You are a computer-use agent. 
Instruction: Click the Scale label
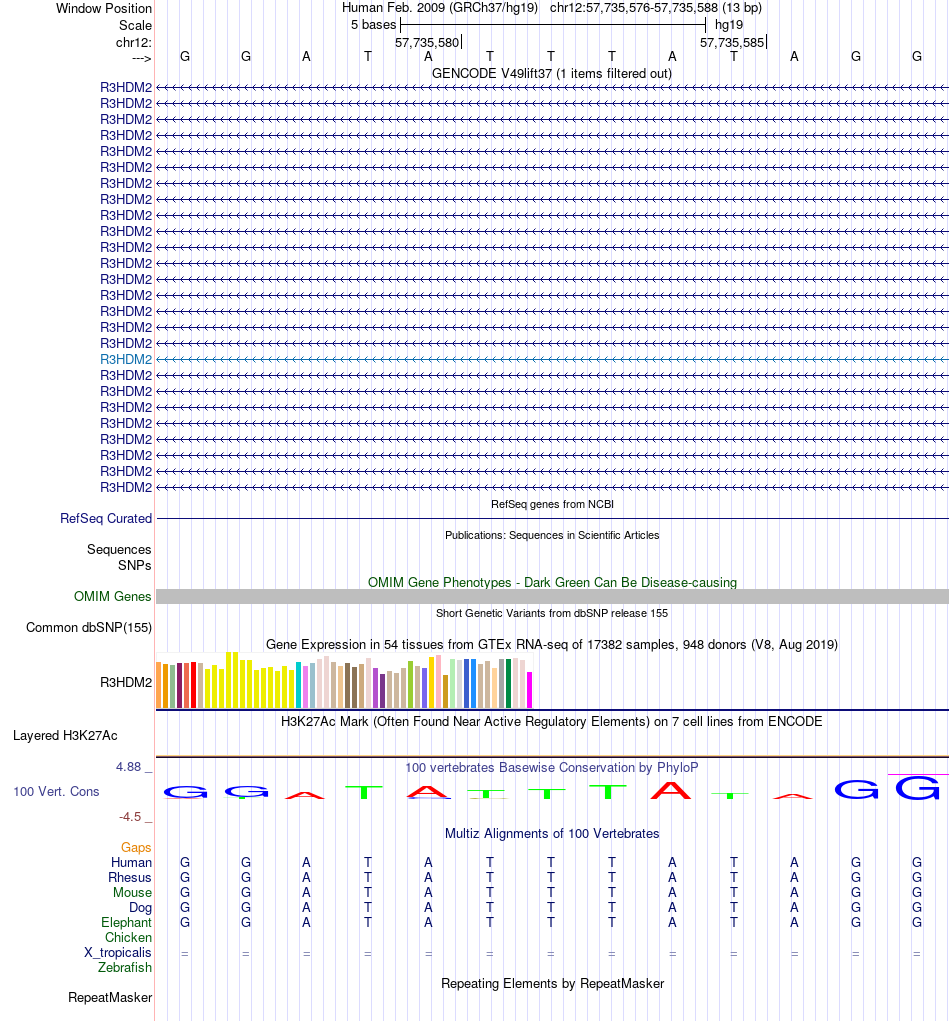(135, 25)
